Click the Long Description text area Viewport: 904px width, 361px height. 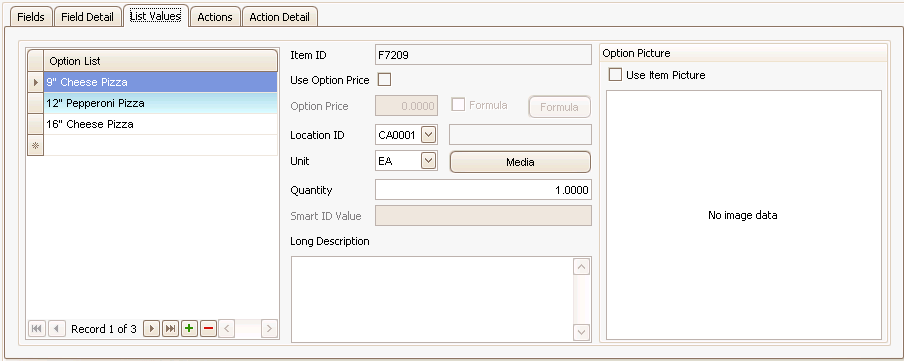click(x=432, y=299)
